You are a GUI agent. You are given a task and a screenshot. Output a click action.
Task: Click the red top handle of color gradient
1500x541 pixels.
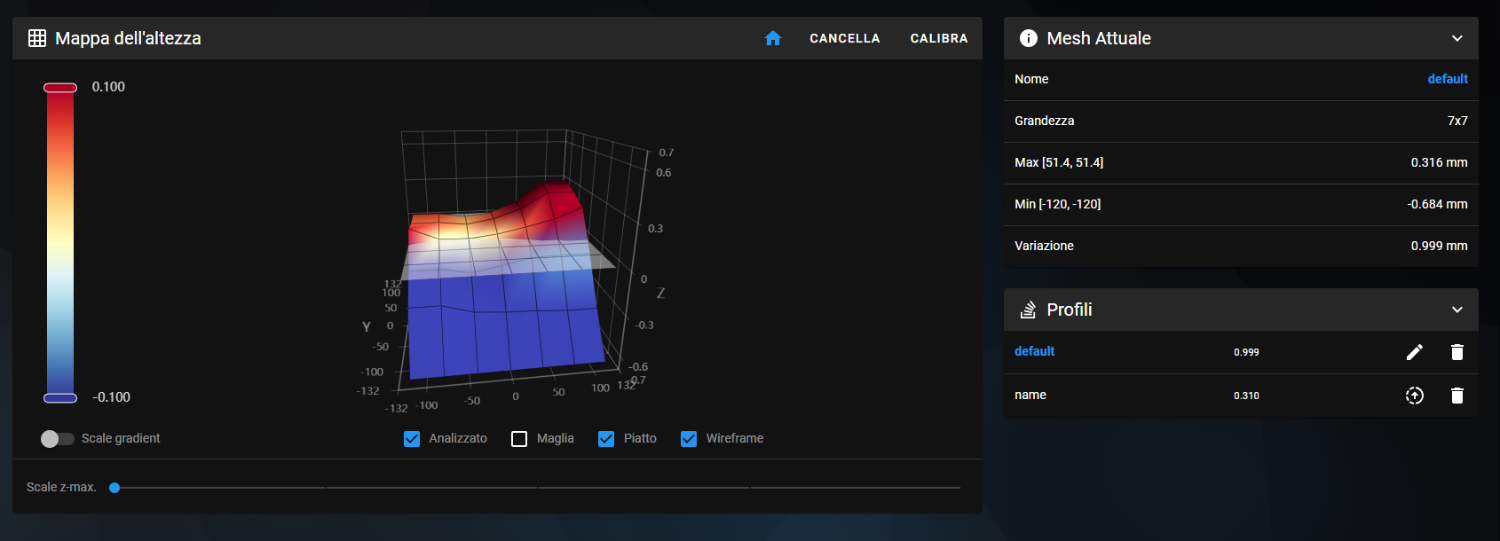(x=60, y=88)
